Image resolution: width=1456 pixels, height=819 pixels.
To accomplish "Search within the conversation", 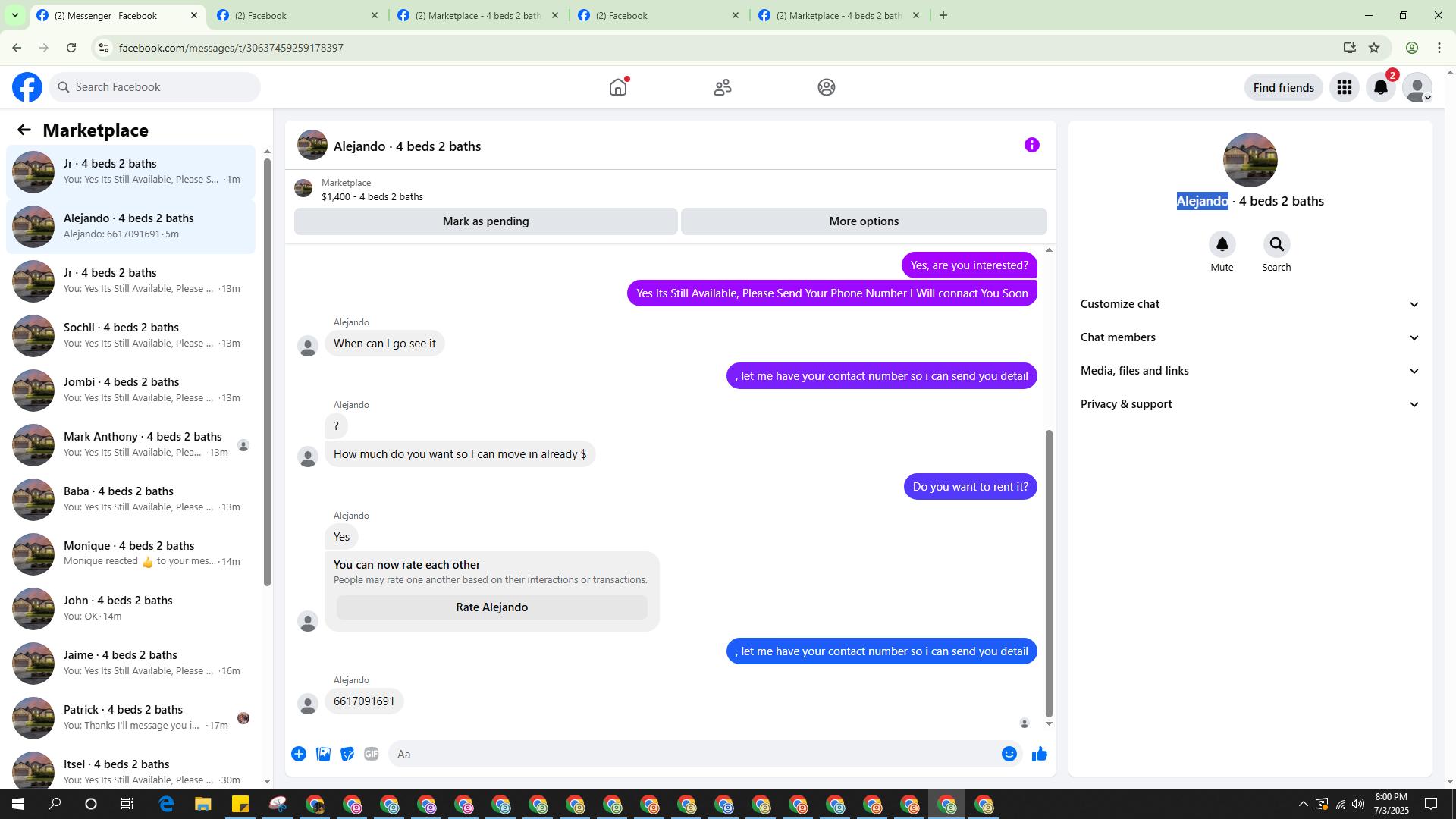I will point(1276,245).
